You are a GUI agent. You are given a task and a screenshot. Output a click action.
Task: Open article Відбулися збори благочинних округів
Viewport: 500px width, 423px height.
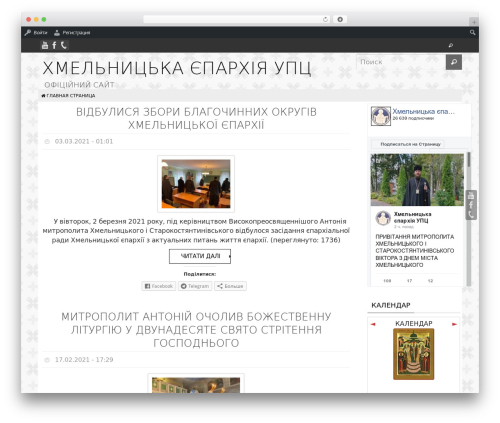coord(196,118)
